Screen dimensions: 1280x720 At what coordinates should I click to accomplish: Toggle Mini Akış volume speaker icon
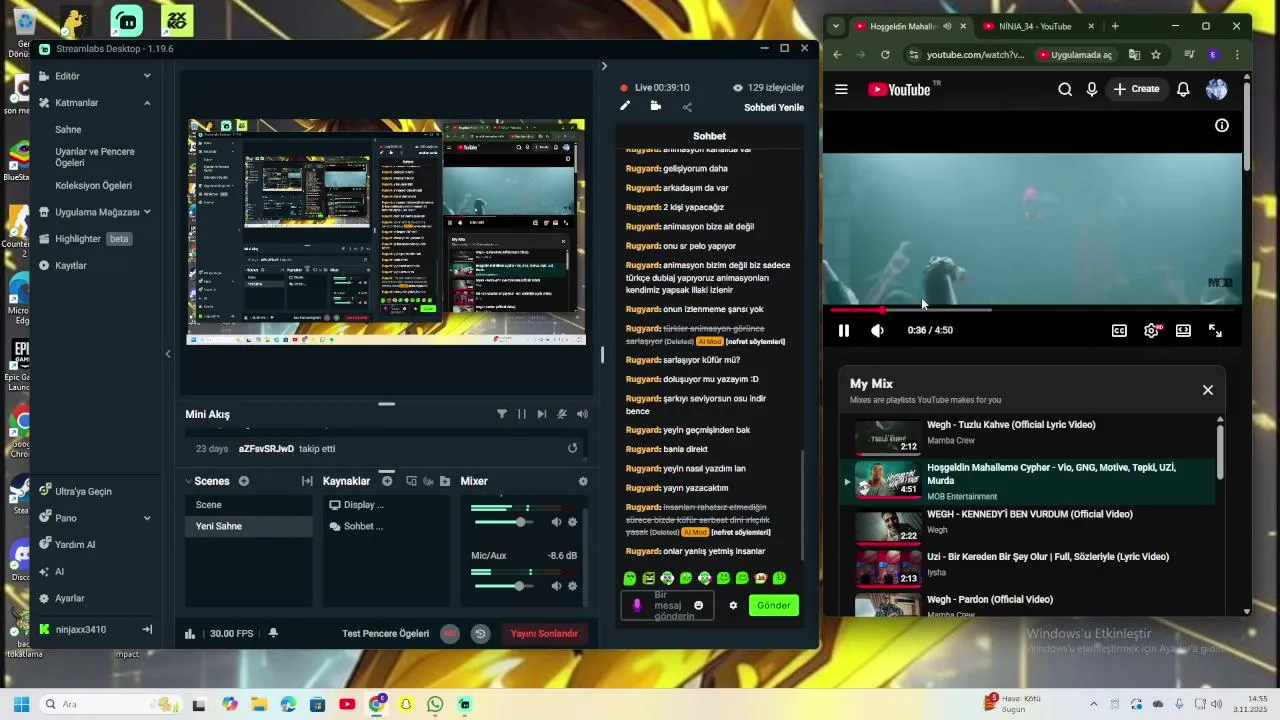pos(582,414)
